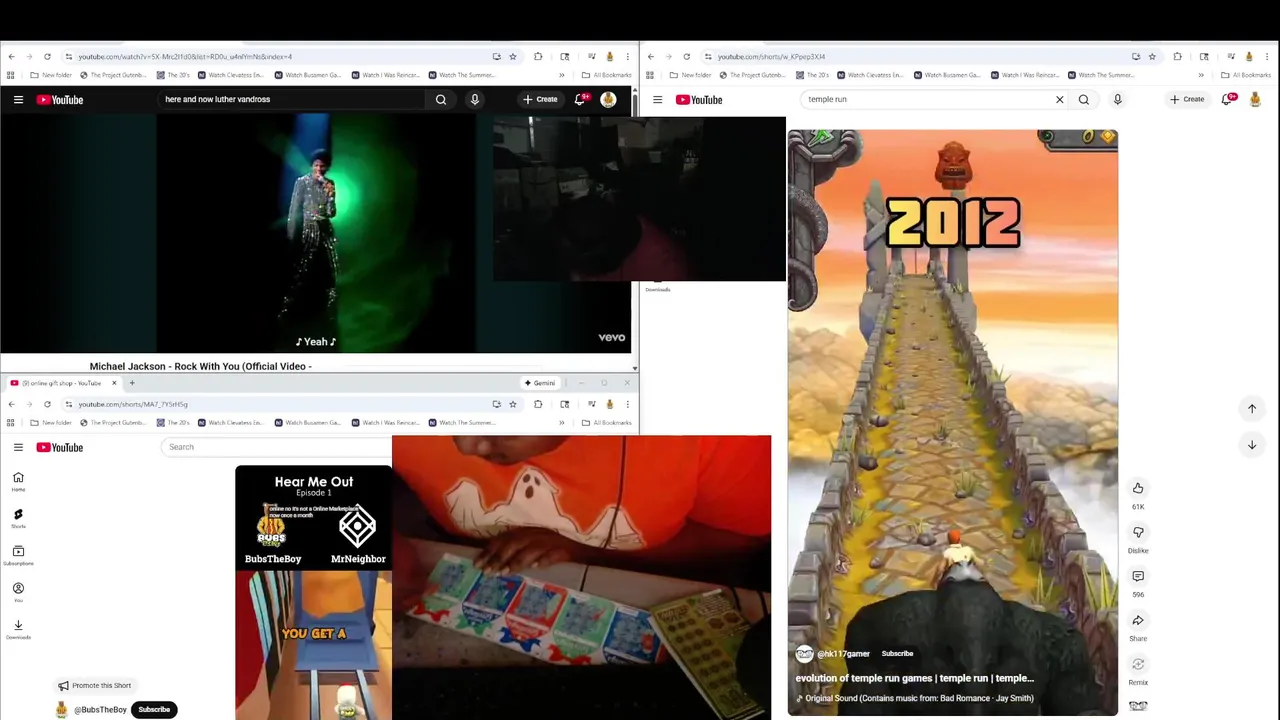Expand hidden bookmarks in online gift shop window
Viewport: 1280px width, 720px height.
click(x=561, y=422)
